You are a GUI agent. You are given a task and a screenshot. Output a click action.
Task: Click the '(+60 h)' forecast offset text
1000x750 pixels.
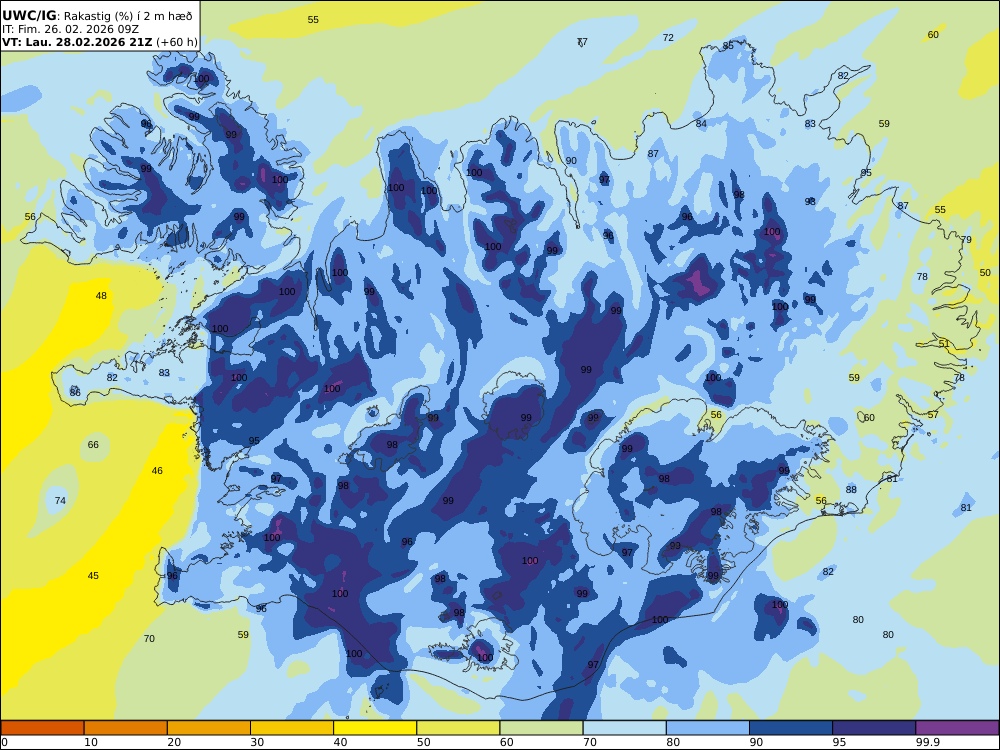pyautogui.click(x=177, y=42)
